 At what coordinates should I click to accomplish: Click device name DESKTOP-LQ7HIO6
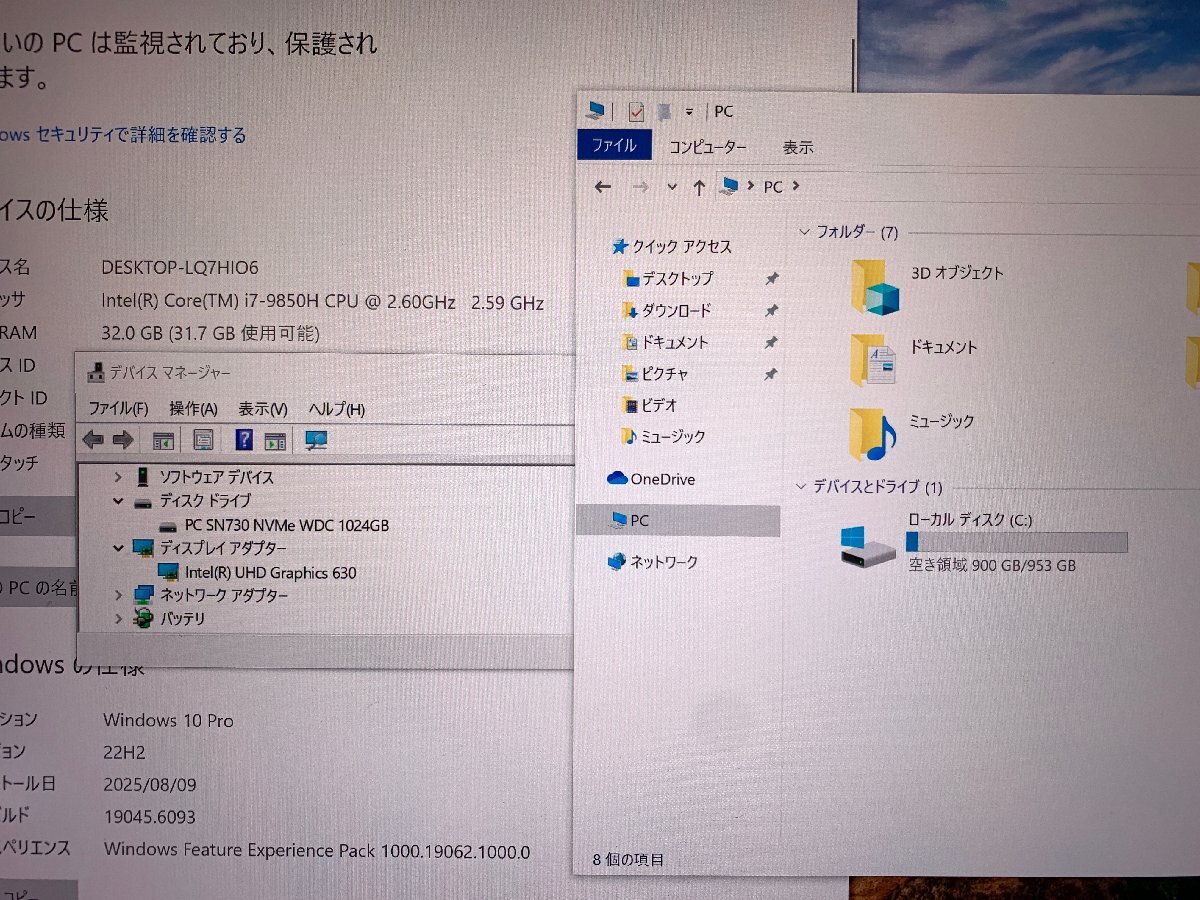pyautogui.click(x=180, y=268)
